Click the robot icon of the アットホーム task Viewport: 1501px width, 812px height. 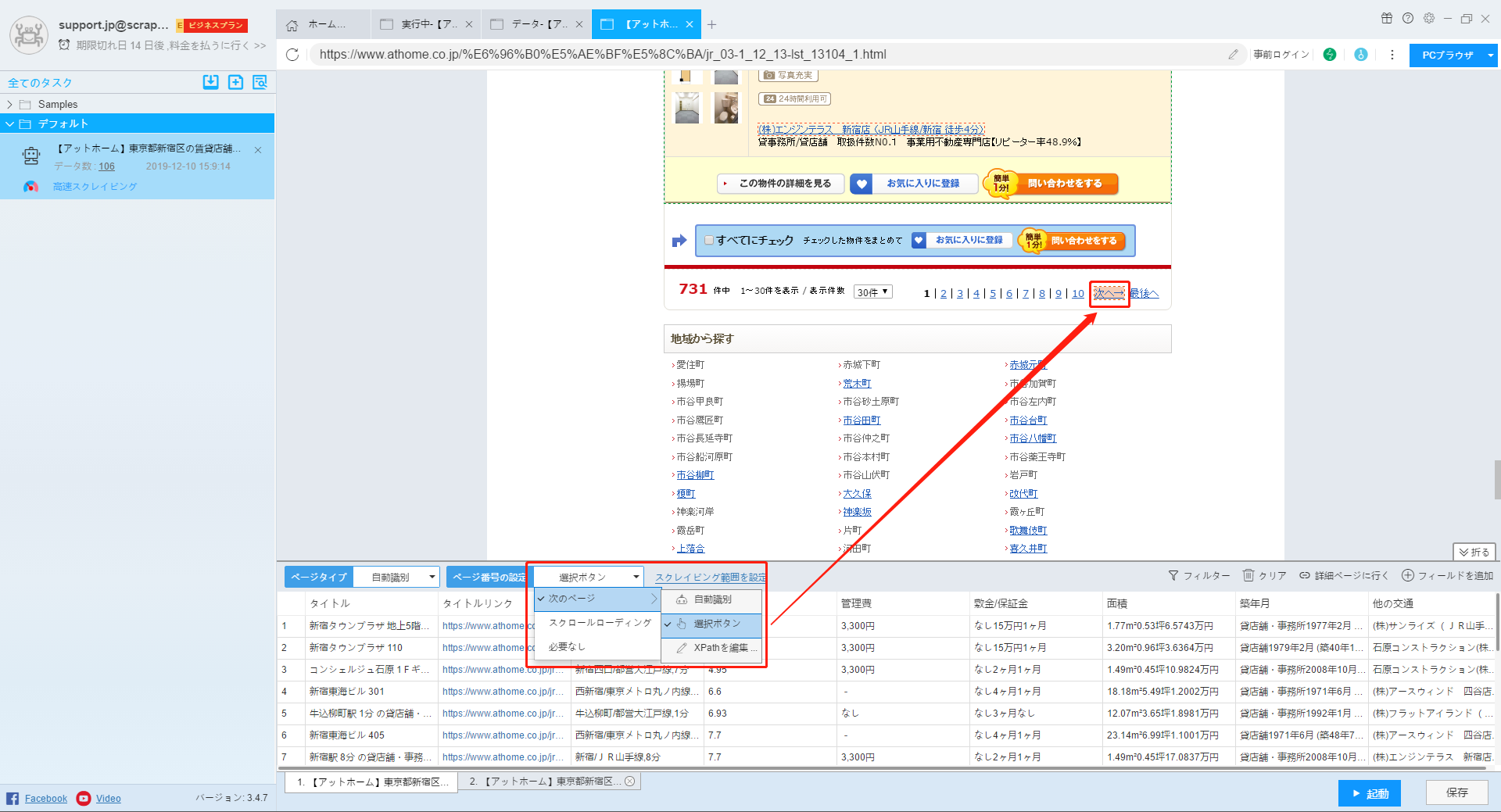(31, 156)
